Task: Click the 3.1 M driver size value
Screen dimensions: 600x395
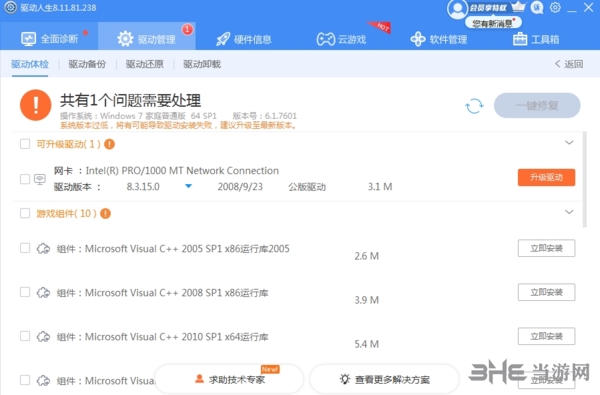Action: pos(380,187)
